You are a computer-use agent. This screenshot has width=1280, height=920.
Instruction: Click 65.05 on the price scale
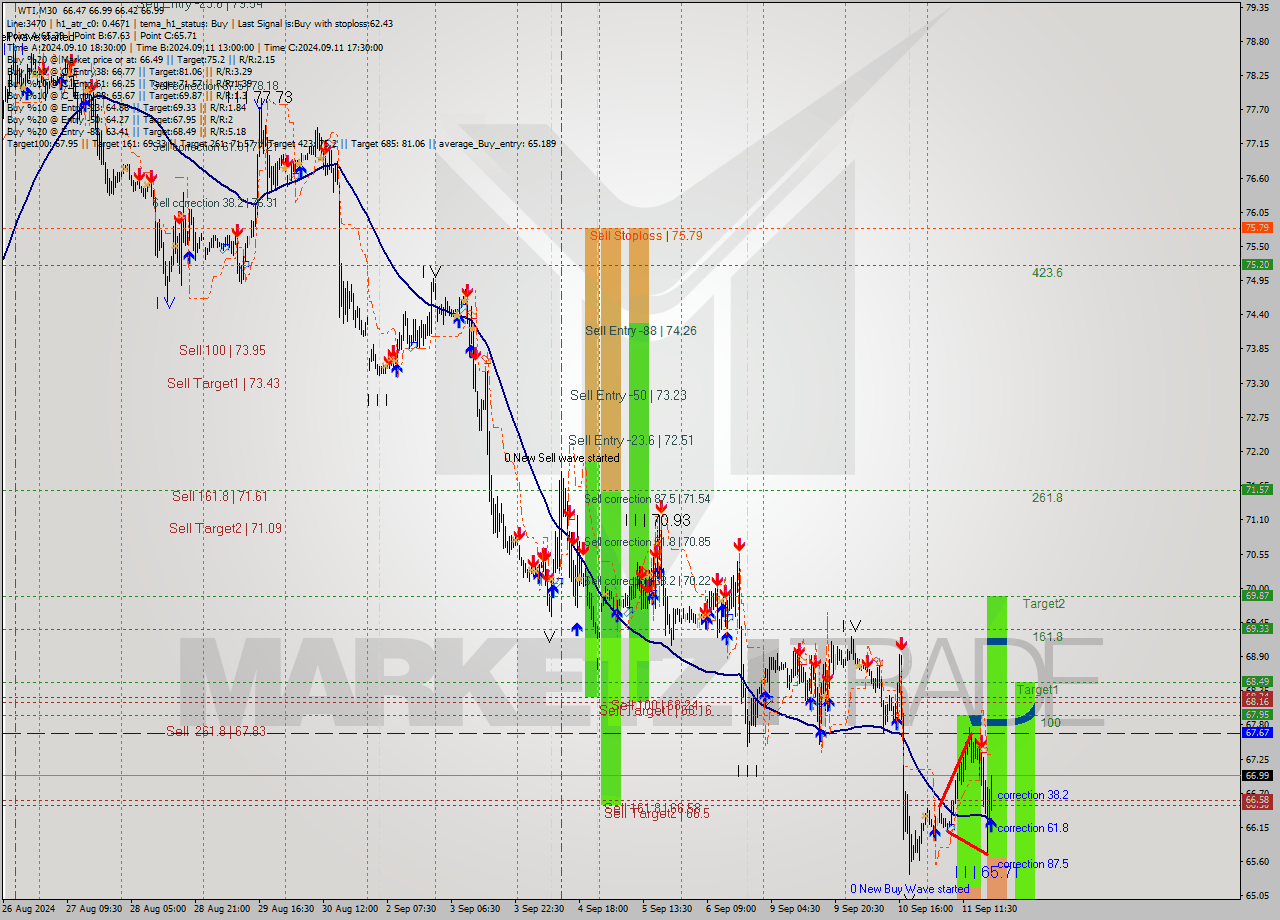[1256, 895]
